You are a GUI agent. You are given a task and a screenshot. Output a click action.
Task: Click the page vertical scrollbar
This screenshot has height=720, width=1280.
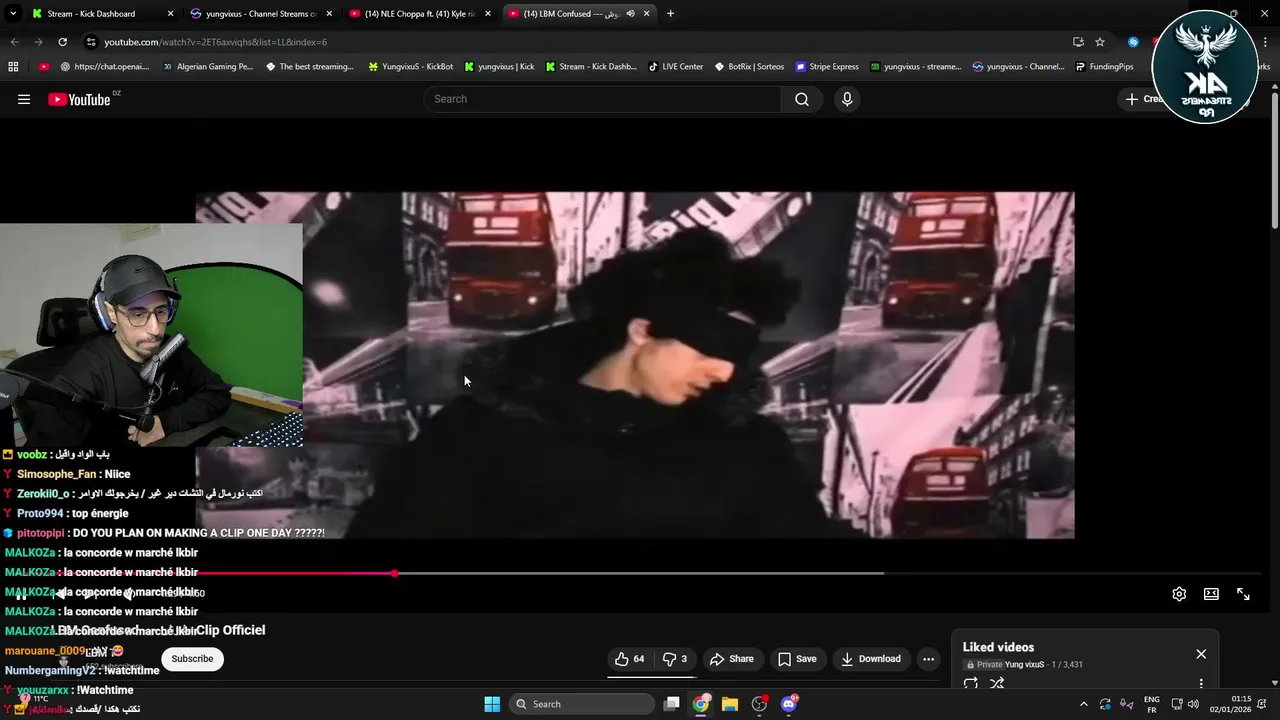(x=1274, y=160)
